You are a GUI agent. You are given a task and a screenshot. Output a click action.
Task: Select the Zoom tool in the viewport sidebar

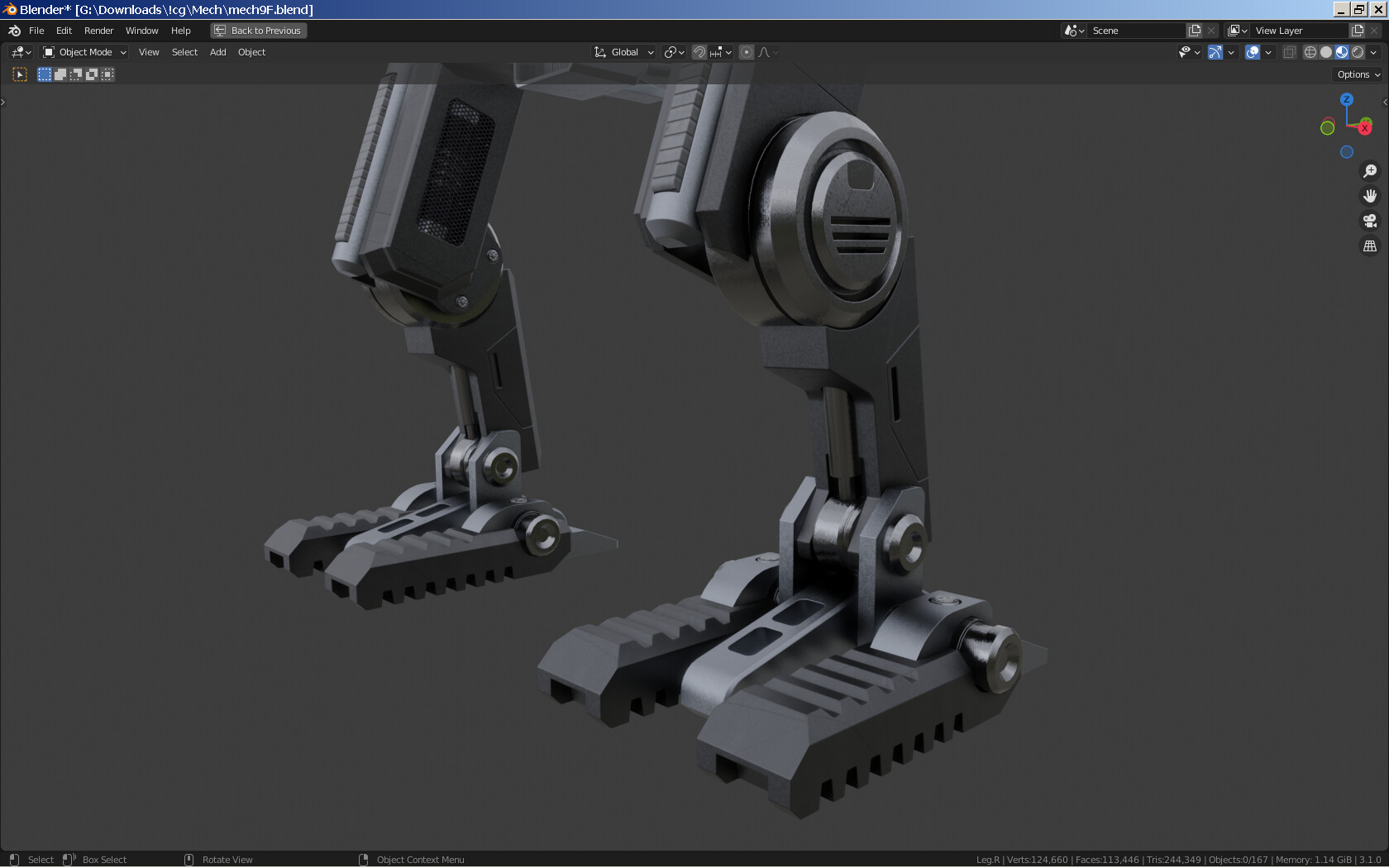point(1370,171)
